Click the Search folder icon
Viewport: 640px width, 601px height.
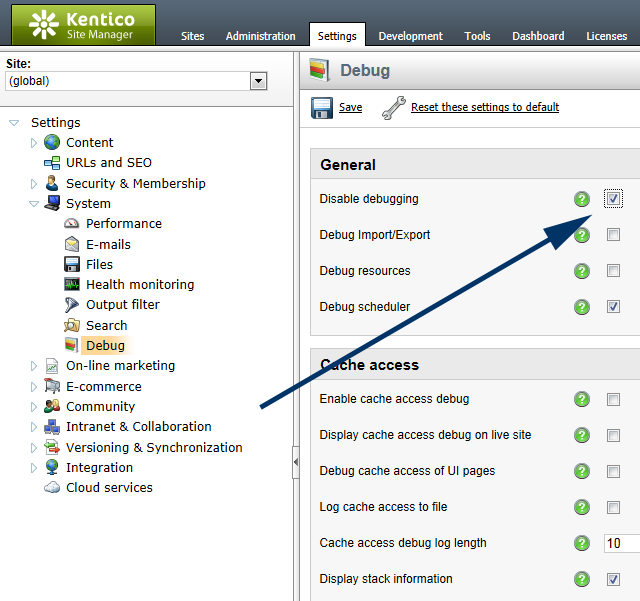click(72, 325)
